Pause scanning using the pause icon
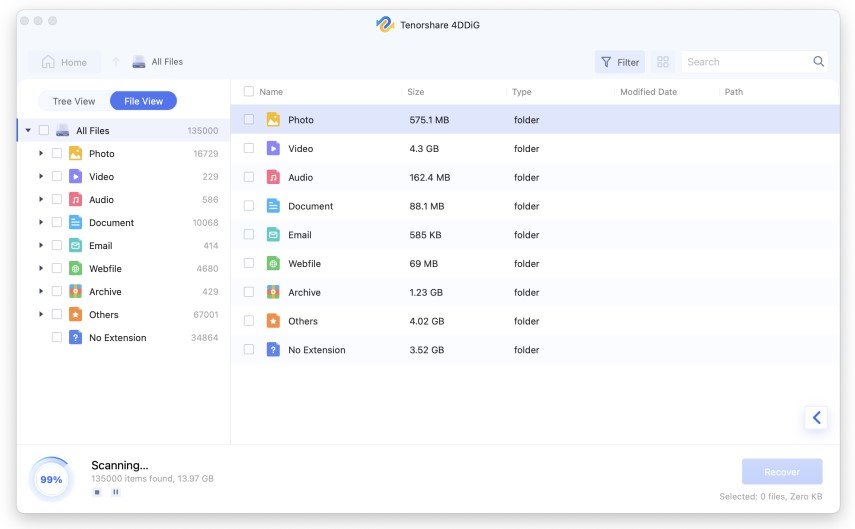The image size is (855, 529). (x=115, y=492)
